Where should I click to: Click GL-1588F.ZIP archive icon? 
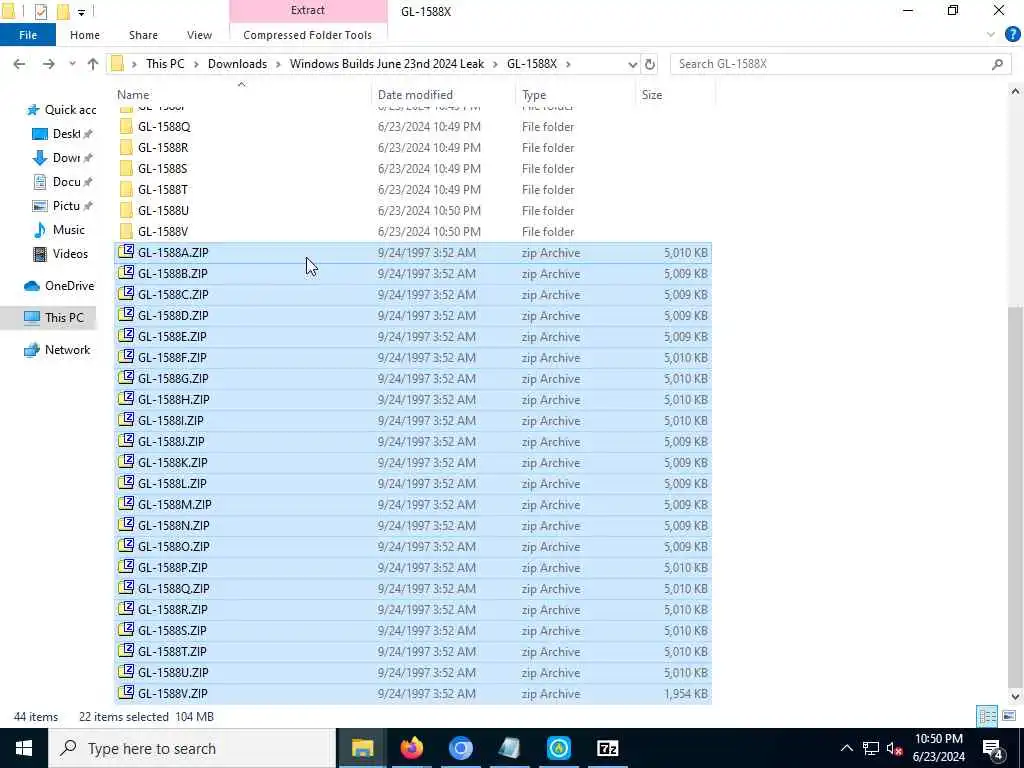(x=126, y=357)
